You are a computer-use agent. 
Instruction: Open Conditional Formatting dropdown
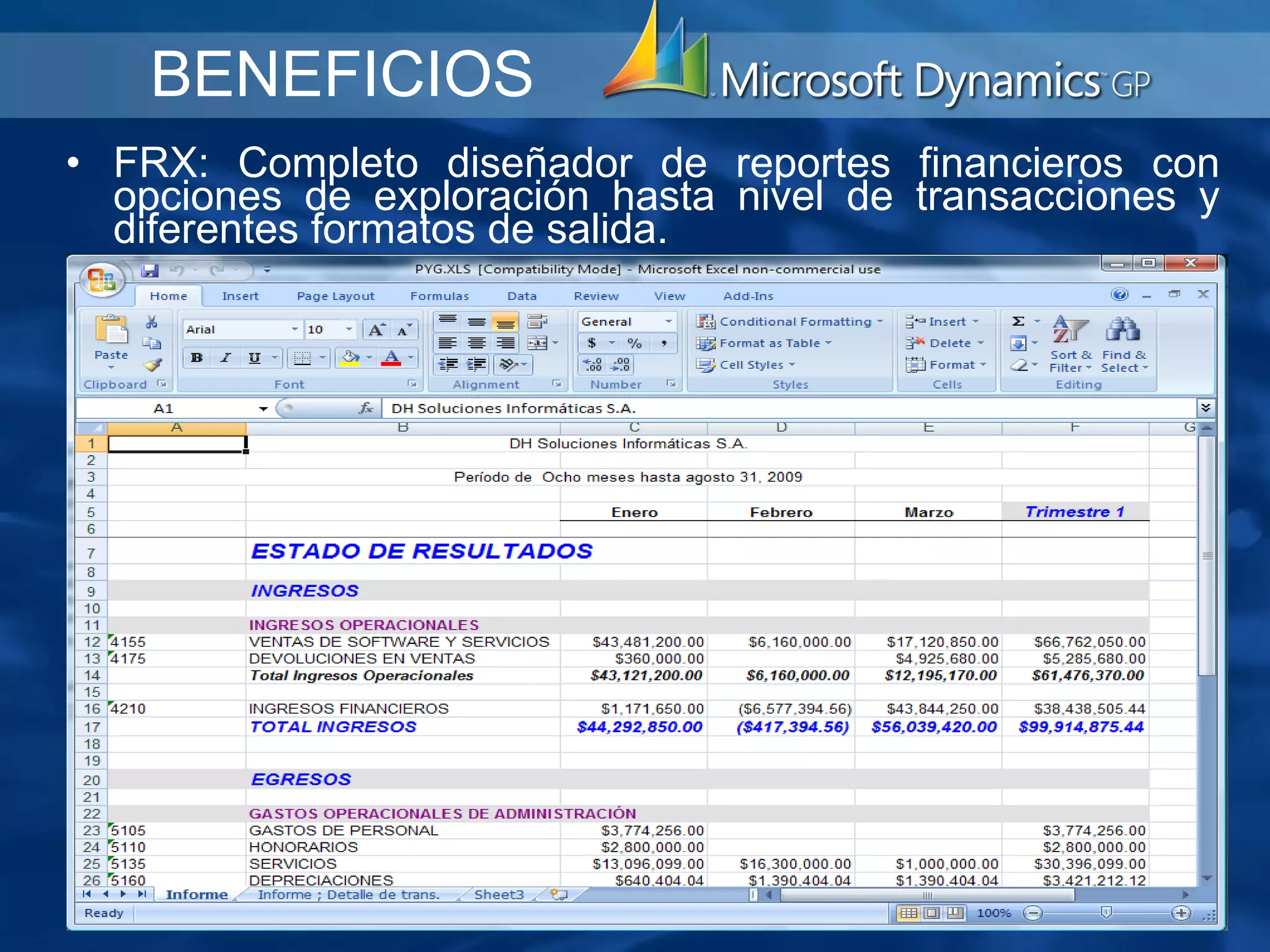tap(790, 321)
